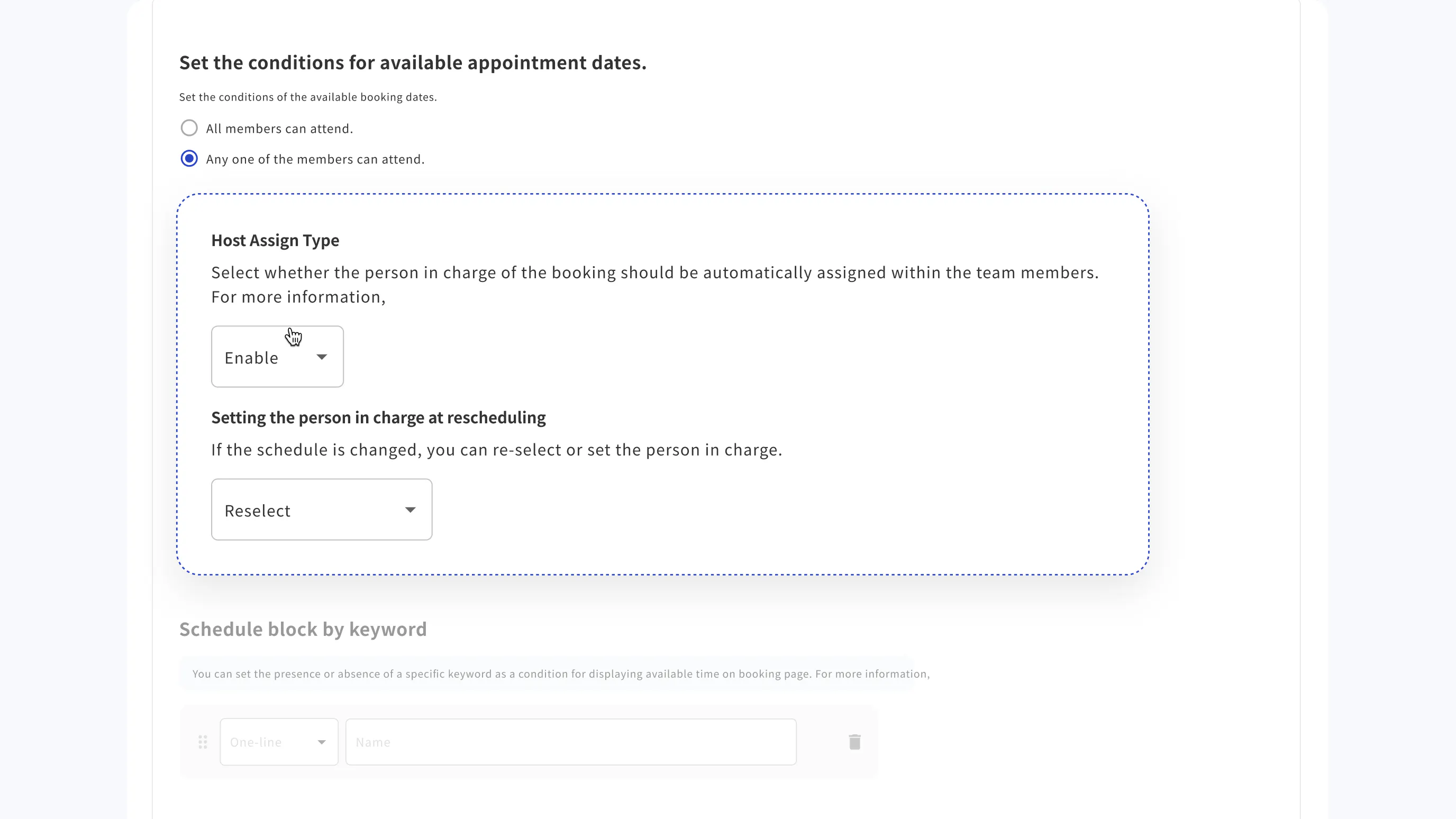Screen dimensions: 1456x819
Task: Click "Setting the person in charge at rescheduling" heading
Action: (x=378, y=417)
